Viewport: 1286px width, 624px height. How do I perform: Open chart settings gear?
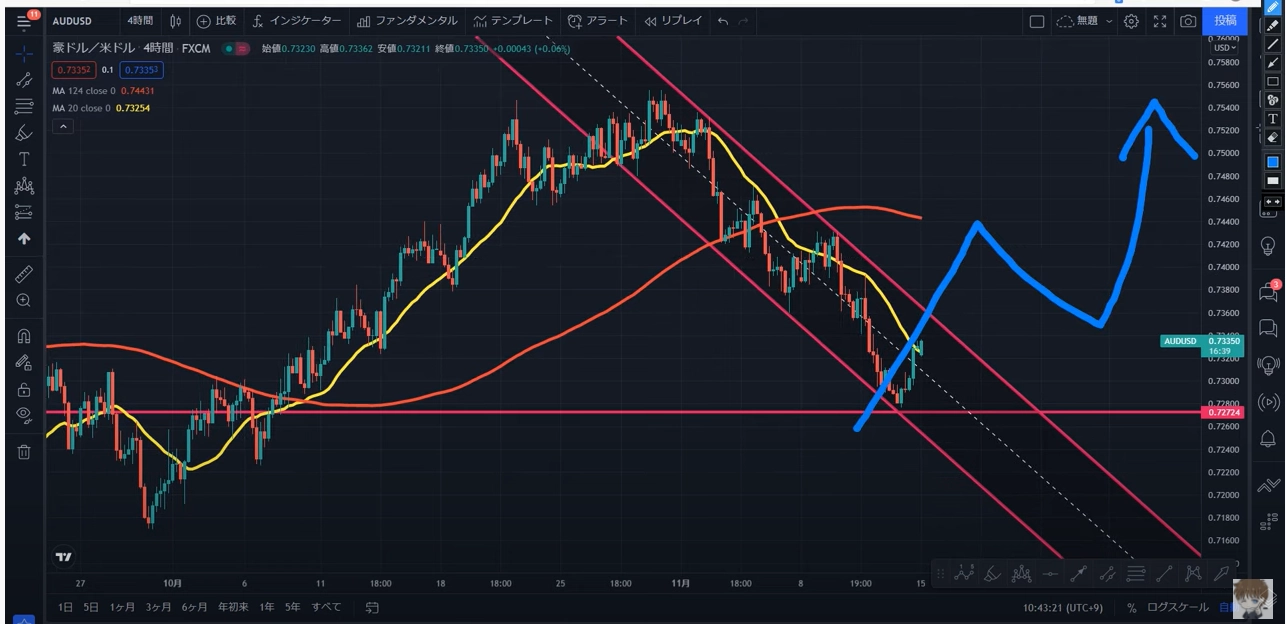pyautogui.click(x=1131, y=21)
